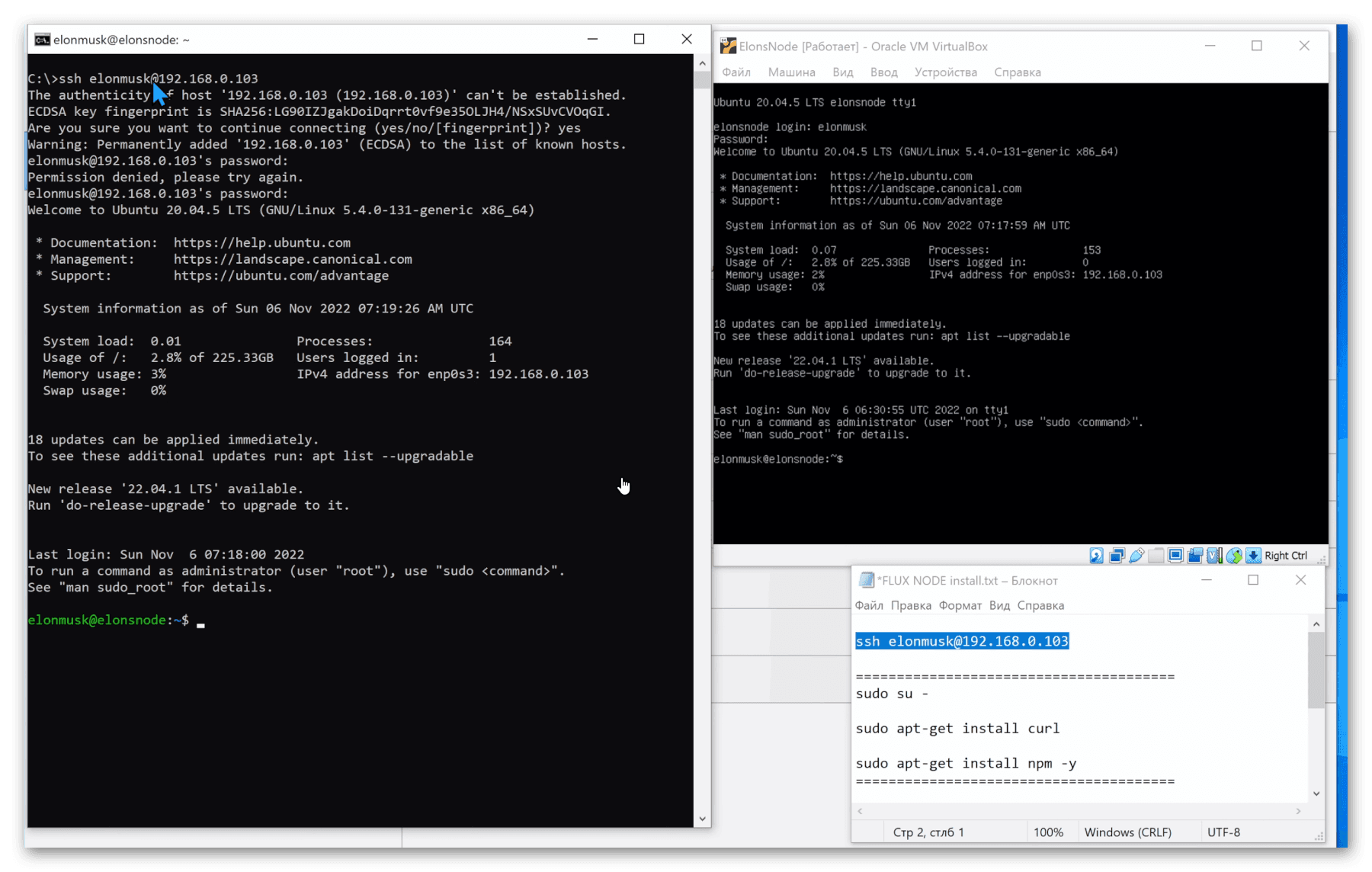This screenshot has width=1372, height=872.
Task: Click the VirtualBox cube icon in the ElonsNode title bar
Action: tap(728, 46)
